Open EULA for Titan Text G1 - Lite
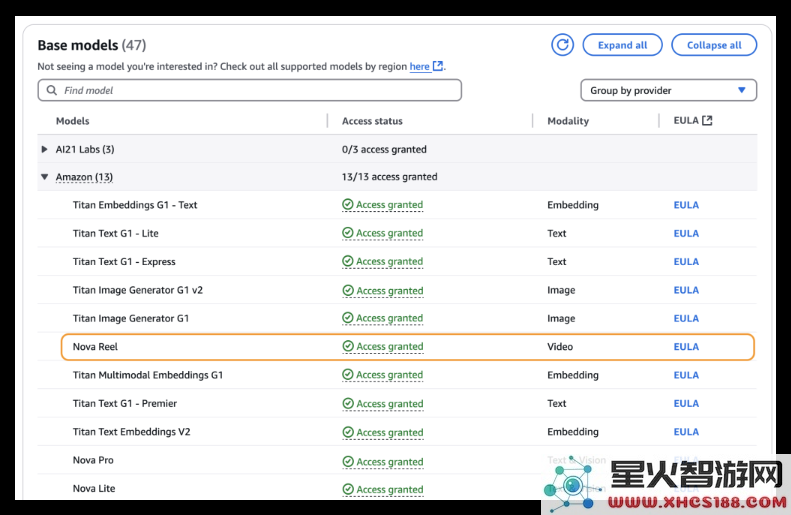791x515 pixels. pyautogui.click(x=686, y=234)
